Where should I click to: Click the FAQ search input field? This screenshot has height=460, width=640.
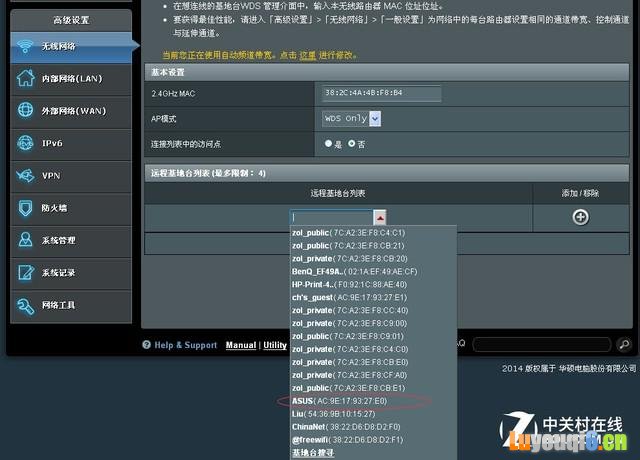542,344
